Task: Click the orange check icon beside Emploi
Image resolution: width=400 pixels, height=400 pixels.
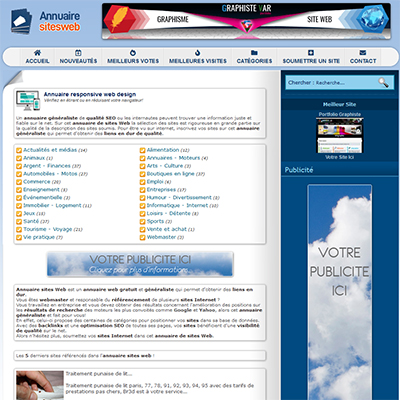Action: coord(143,182)
